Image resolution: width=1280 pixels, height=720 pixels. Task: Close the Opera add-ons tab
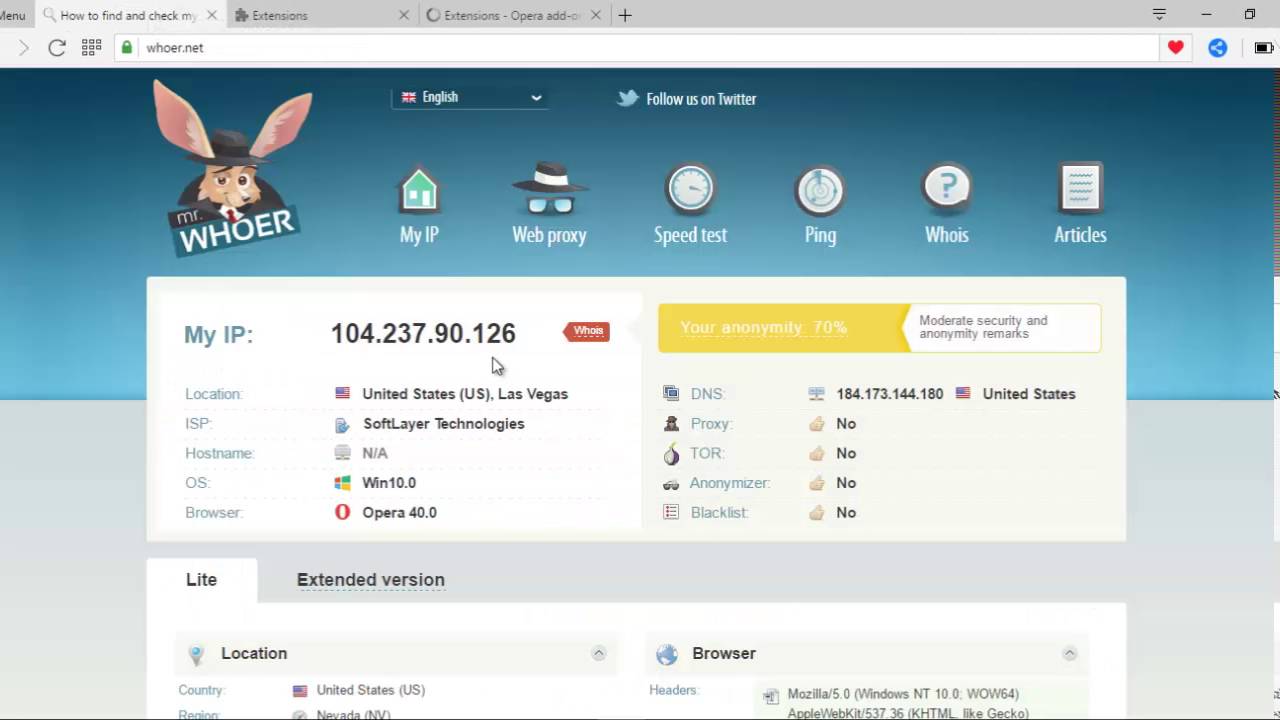[x=594, y=15]
